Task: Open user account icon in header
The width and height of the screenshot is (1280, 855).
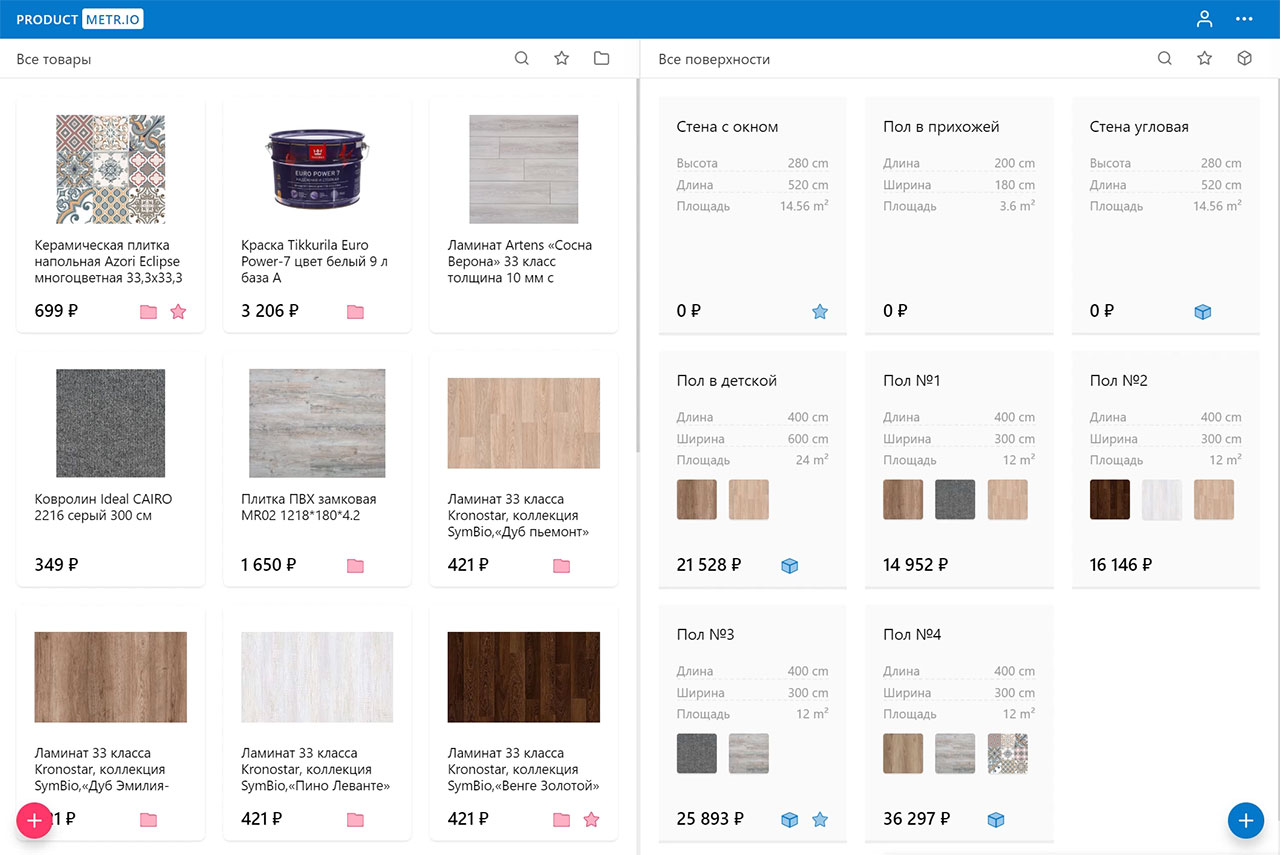Action: click(1204, 19)
